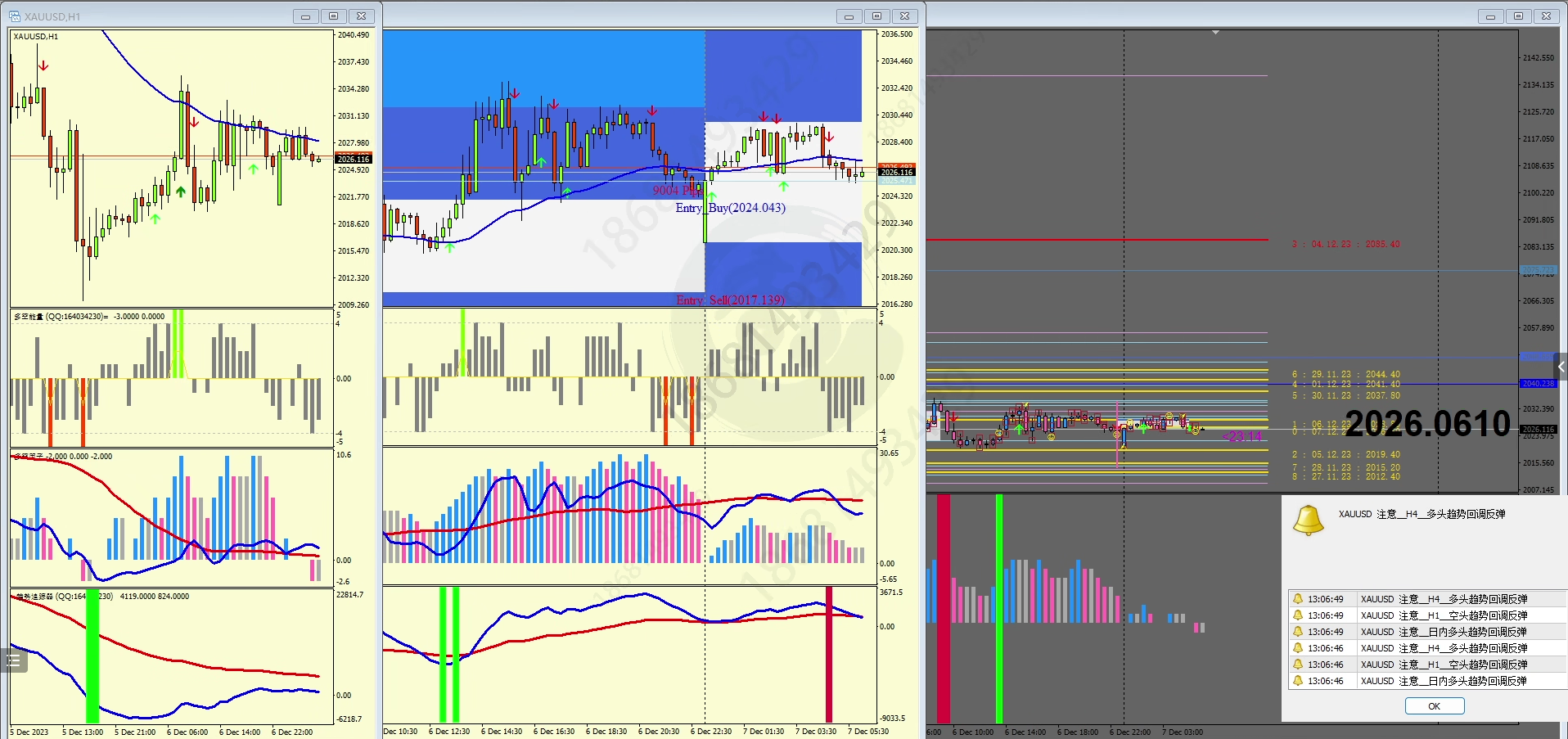The image size is (1568, 739).
Task: Close the right dark chart window
Action: (1546, 16)
